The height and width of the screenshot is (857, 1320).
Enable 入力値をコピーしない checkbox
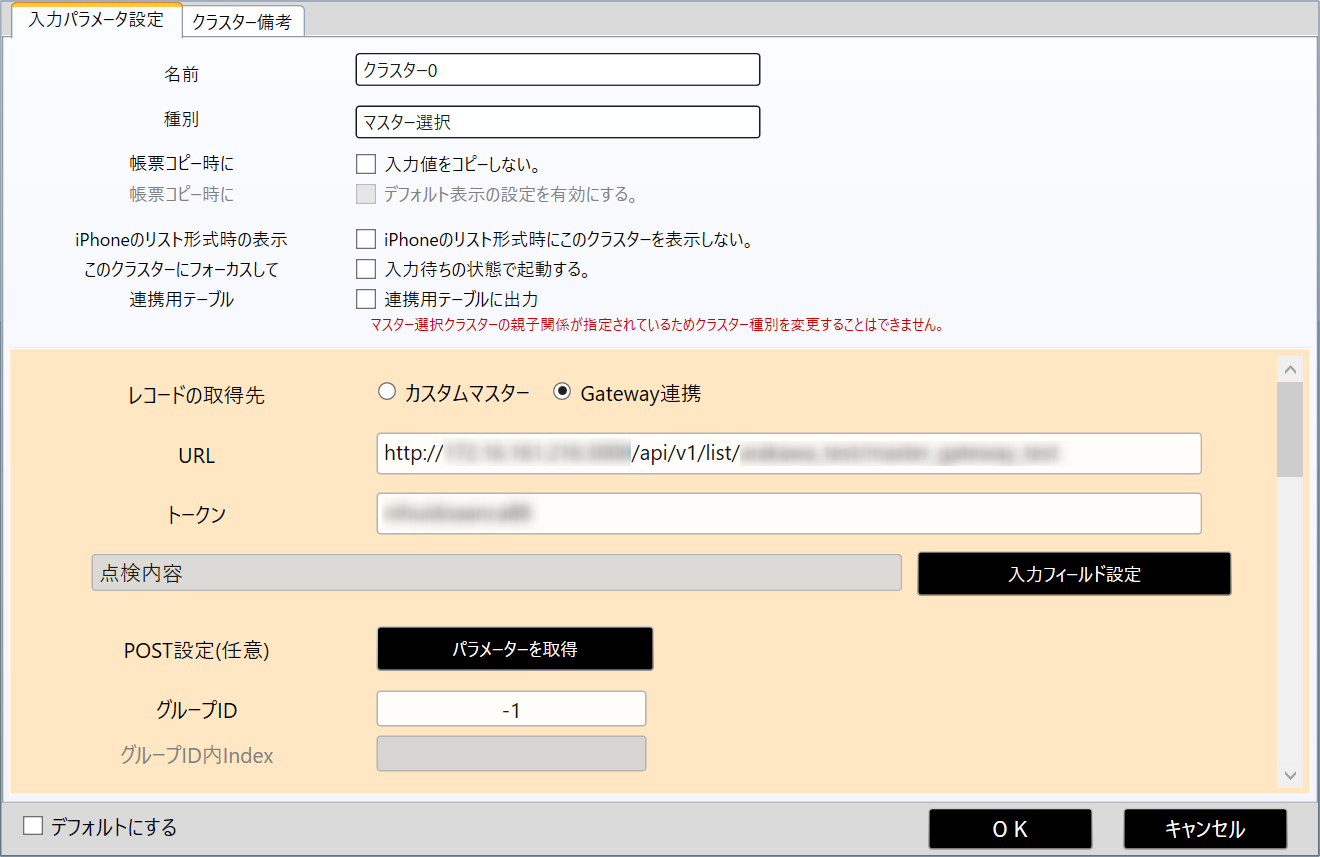366,164
